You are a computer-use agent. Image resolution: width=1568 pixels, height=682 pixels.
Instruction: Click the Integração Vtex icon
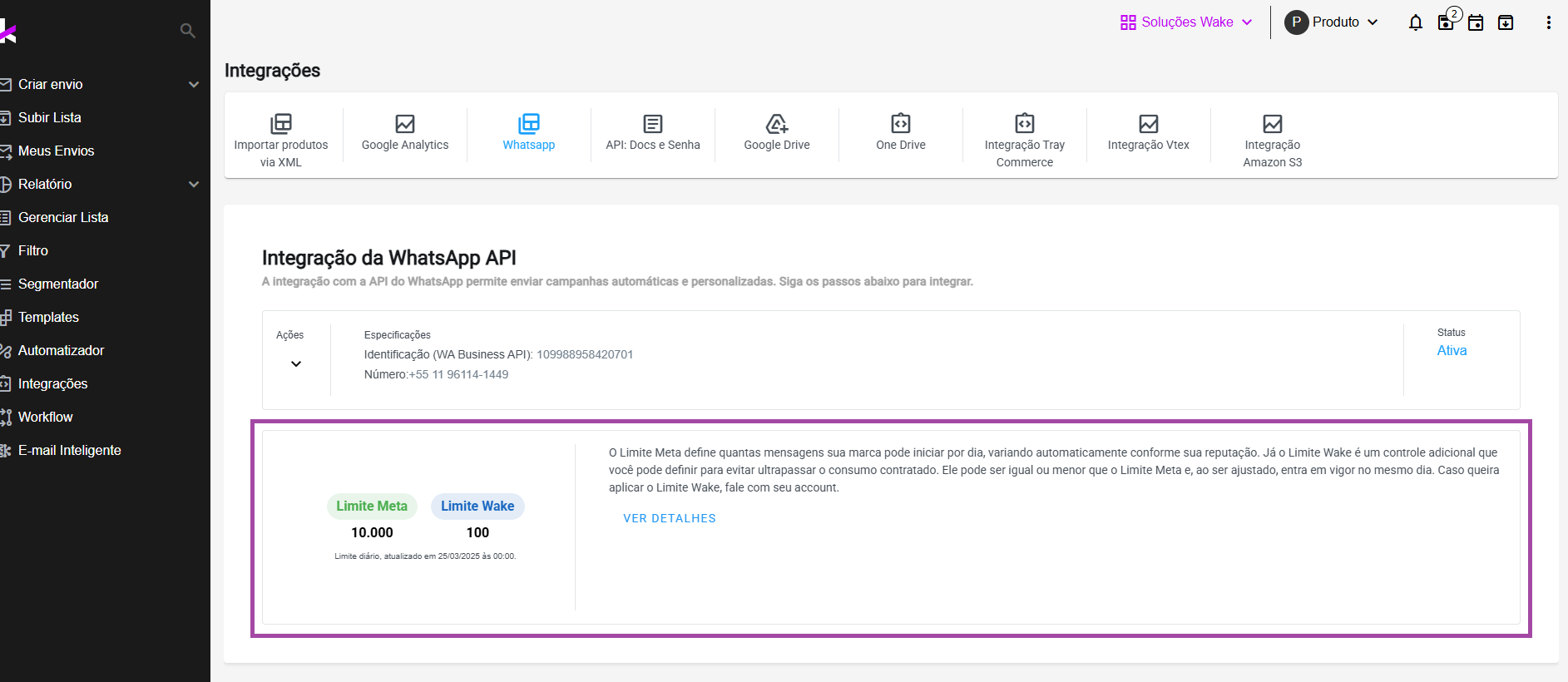tap(1149, 124)
